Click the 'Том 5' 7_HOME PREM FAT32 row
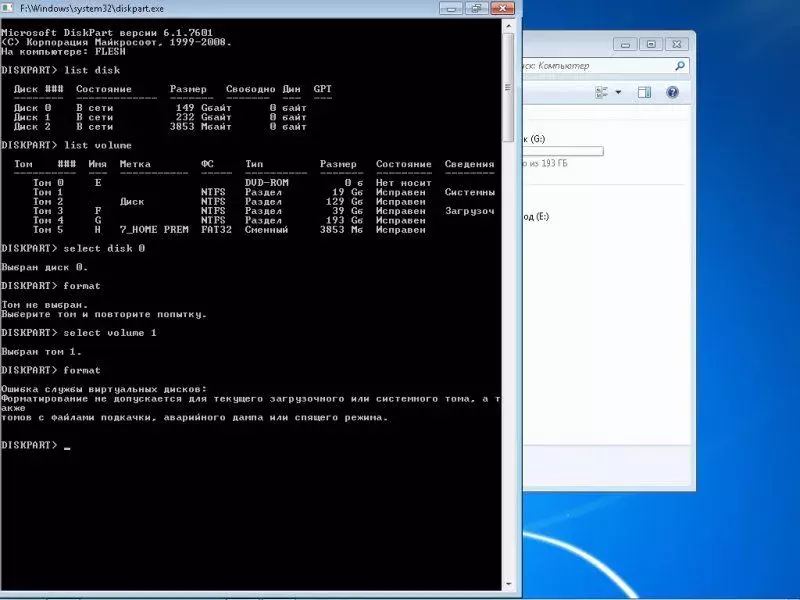Screen dimensions: 800x600 [x=229, y=230]
